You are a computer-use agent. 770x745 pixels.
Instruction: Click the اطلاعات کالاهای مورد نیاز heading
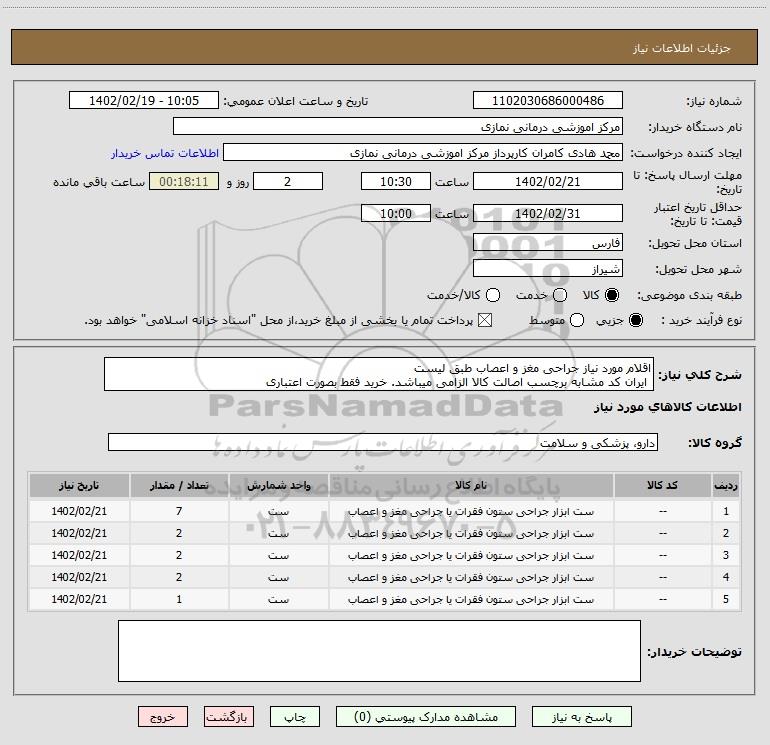point(667,407)
